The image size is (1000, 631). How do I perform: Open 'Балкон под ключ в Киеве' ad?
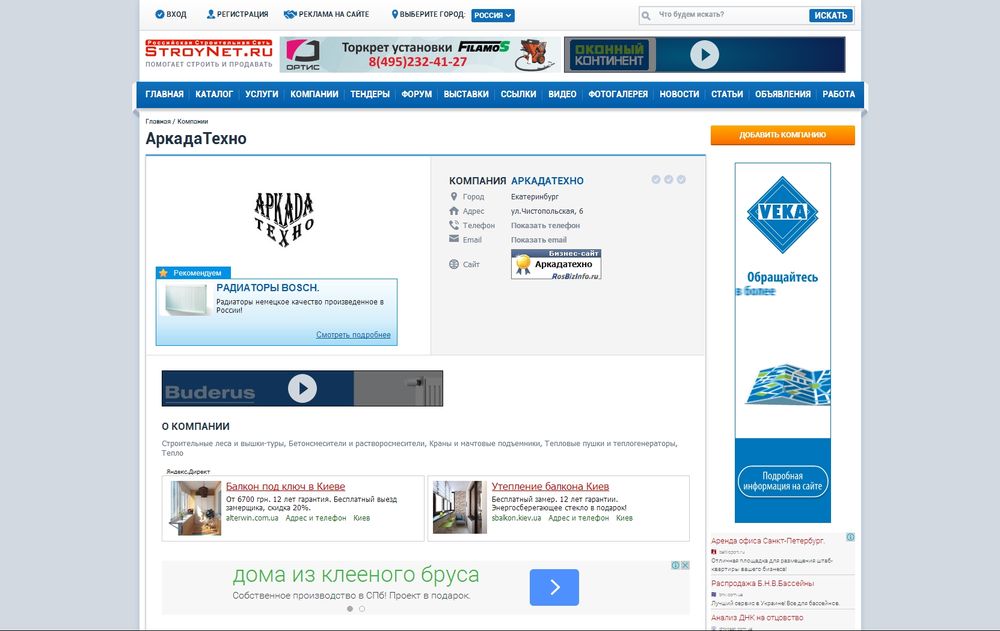[285, 486]
